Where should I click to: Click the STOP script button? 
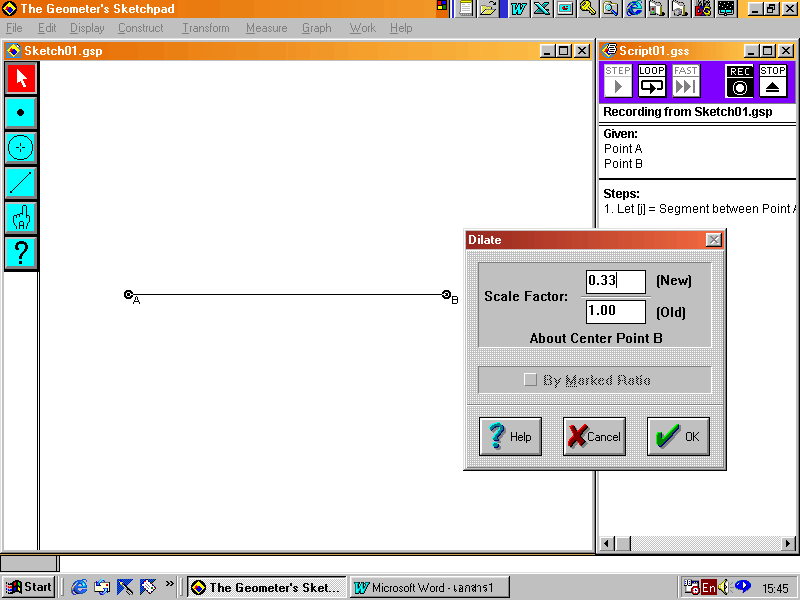point(773,81)
